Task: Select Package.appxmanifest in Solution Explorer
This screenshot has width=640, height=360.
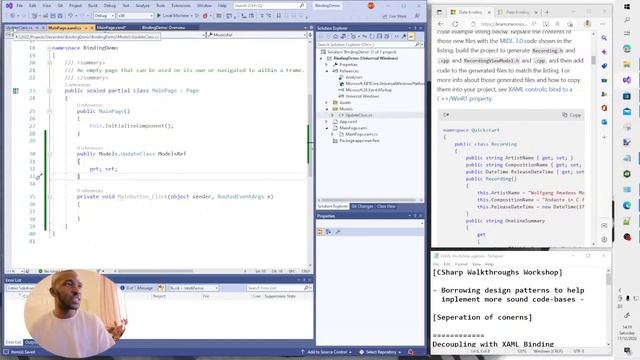Action: [359, 140]
